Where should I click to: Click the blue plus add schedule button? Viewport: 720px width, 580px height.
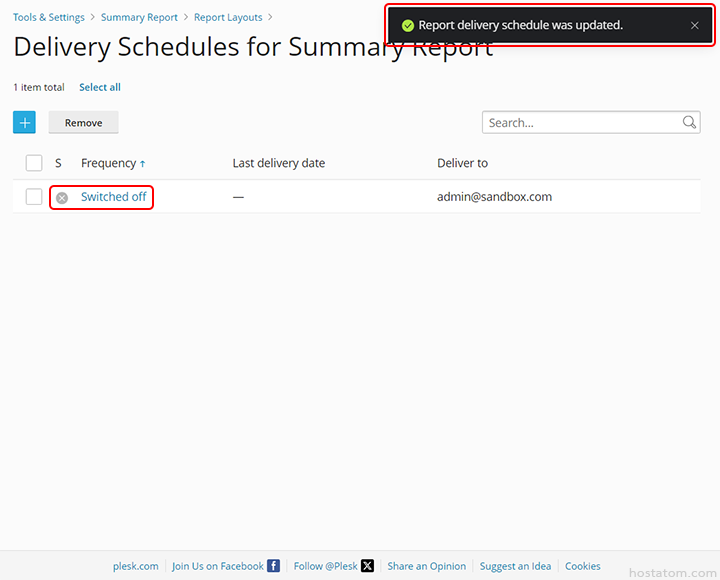(24, 122)
